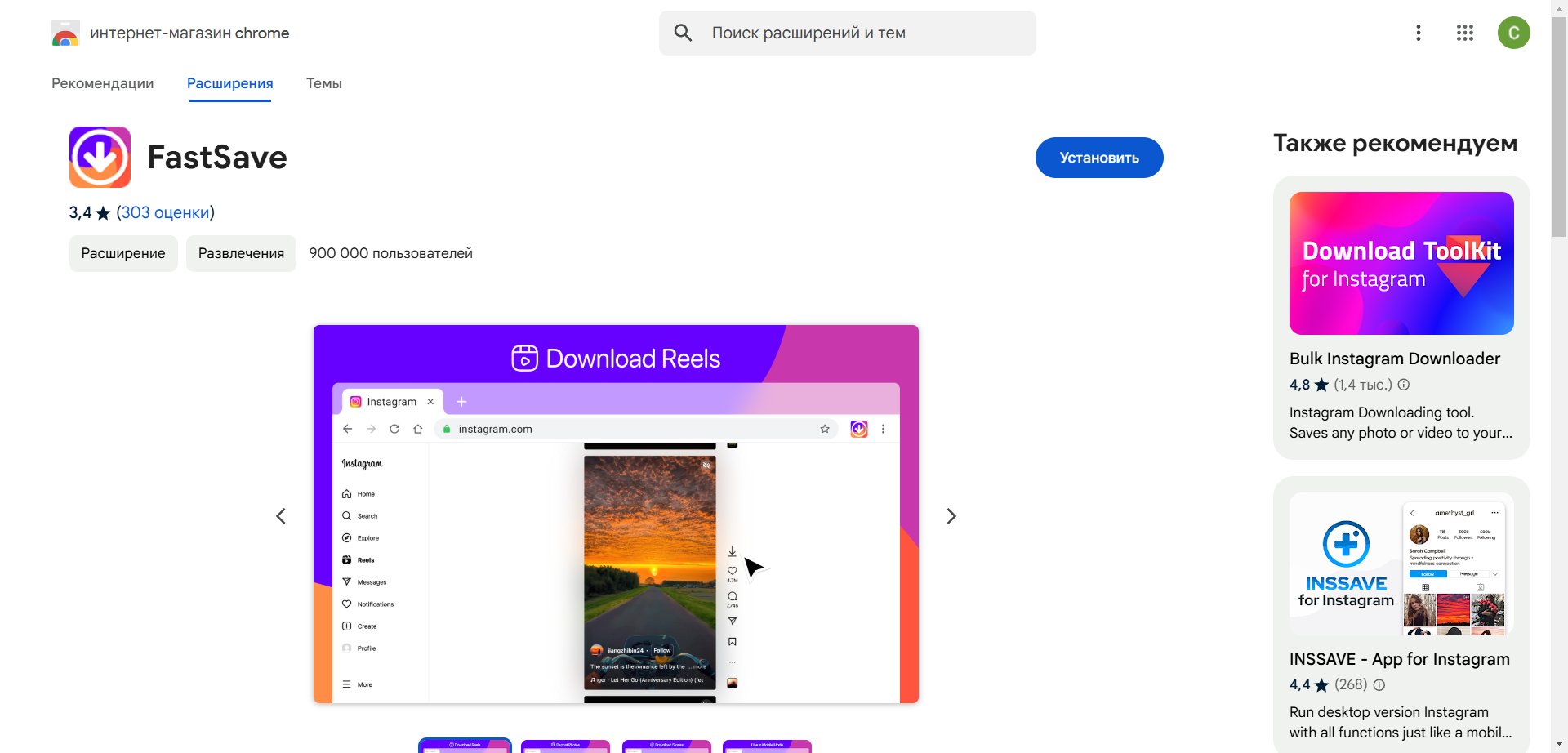This screenshot has width=1568, height=753.
Task: Click the FastSave extension logo
Action: click(100, 157)
